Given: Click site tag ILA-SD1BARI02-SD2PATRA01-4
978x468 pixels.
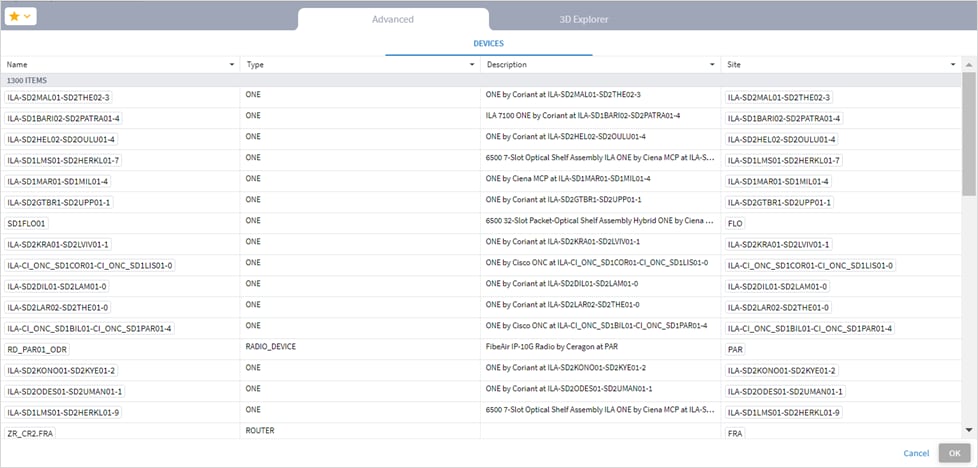Looking at the screenshot, I should [784, 119].
